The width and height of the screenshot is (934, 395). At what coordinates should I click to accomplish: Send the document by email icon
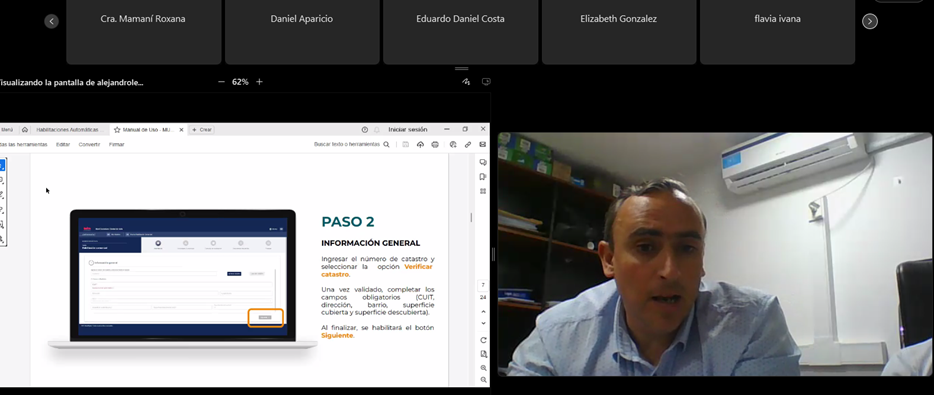tap(482, 144)
